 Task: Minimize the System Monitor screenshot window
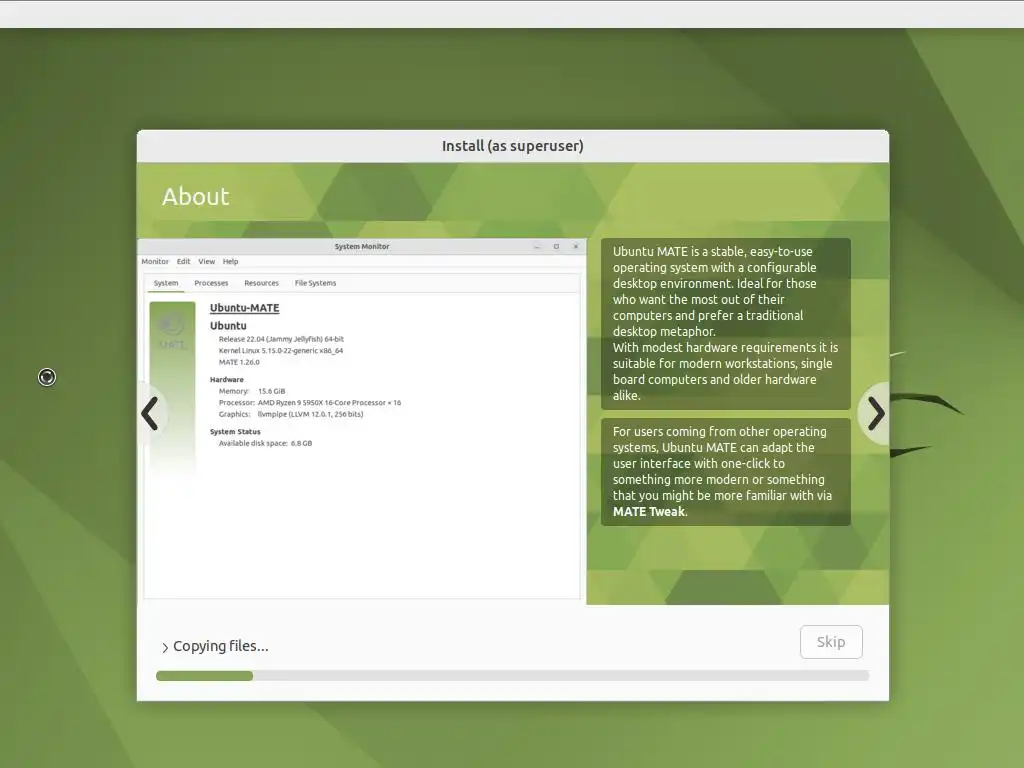537,246
